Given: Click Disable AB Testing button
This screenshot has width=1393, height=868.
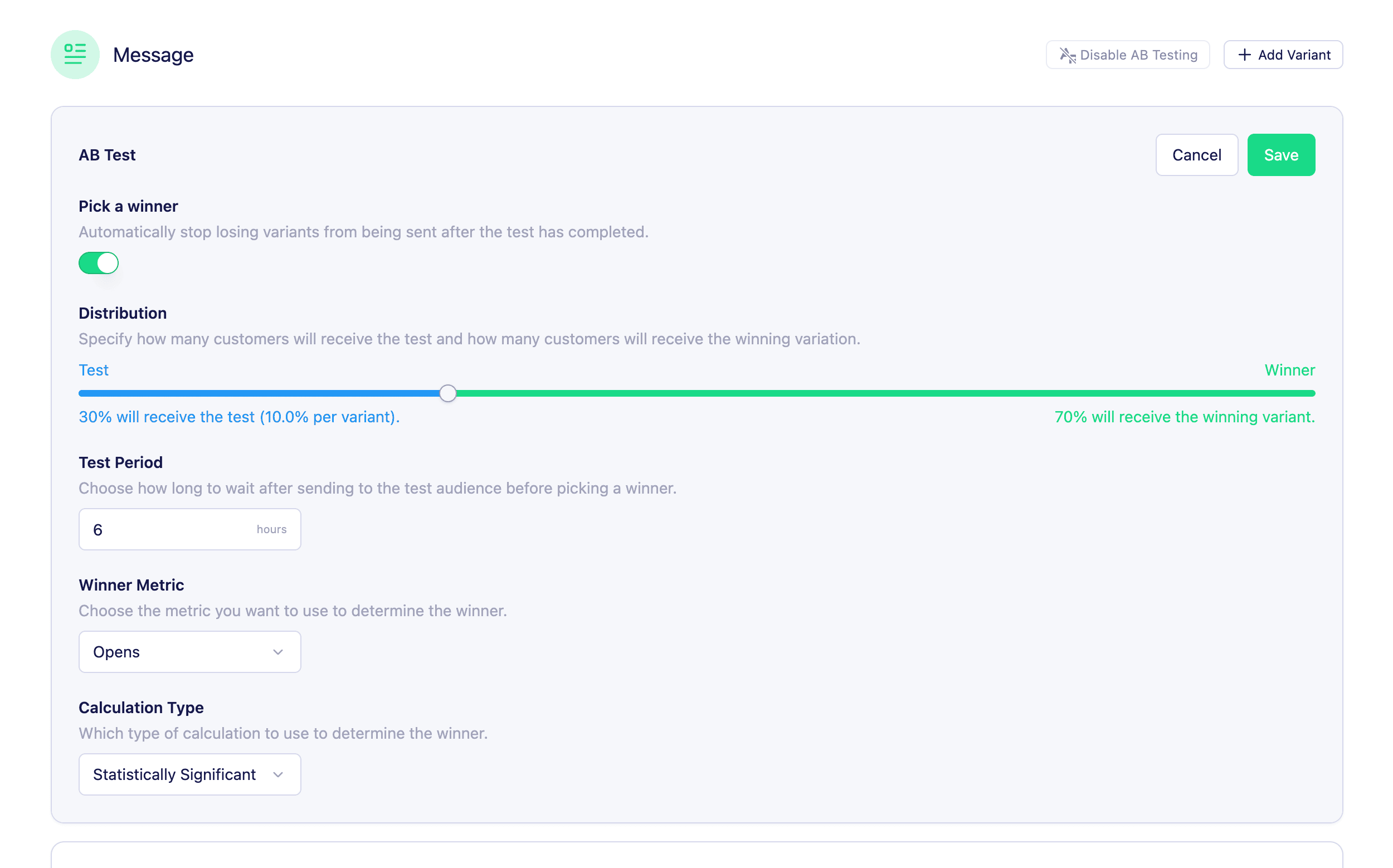Looking at the screenshot, I should (1128, 55).
